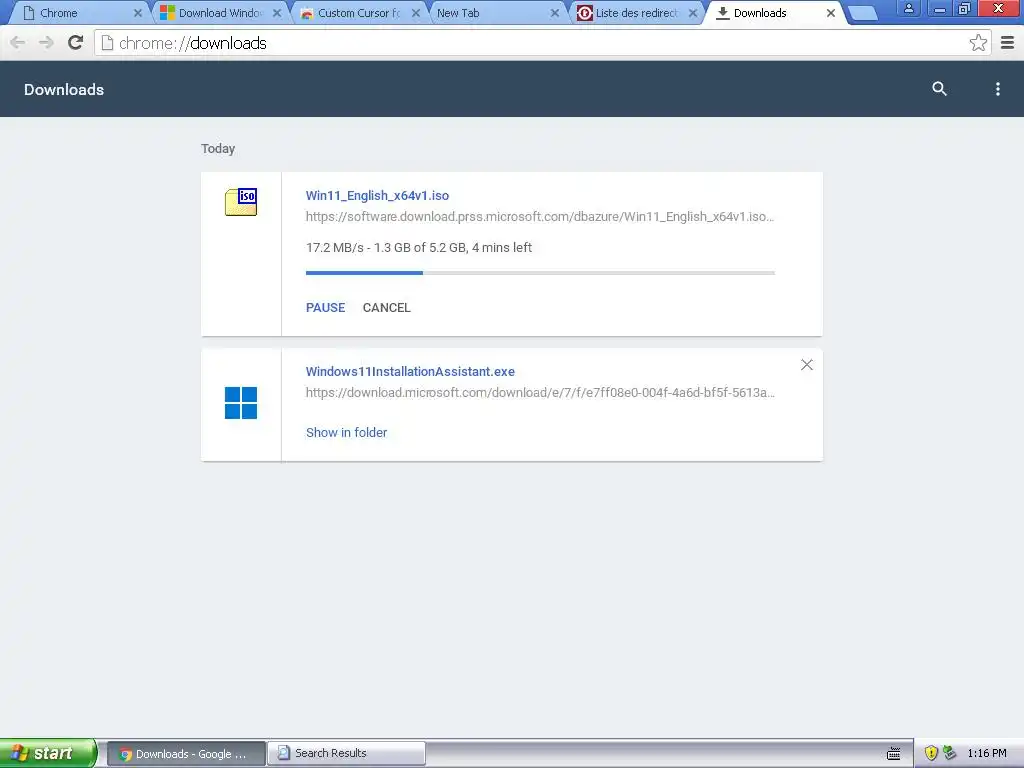Close the Custom Cursor tab

click(x=416, y=13)
